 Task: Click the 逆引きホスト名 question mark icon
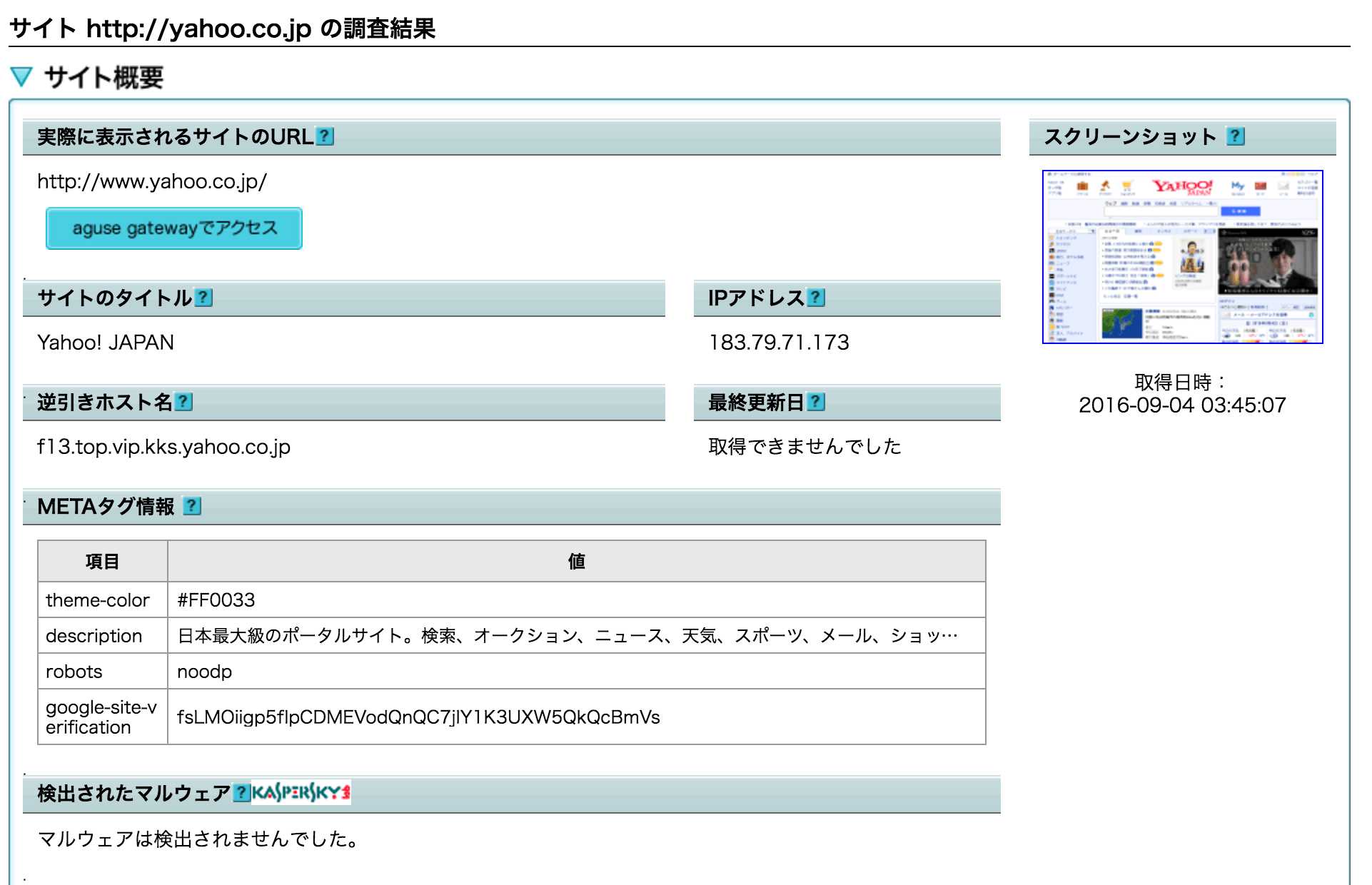[183, 402]
